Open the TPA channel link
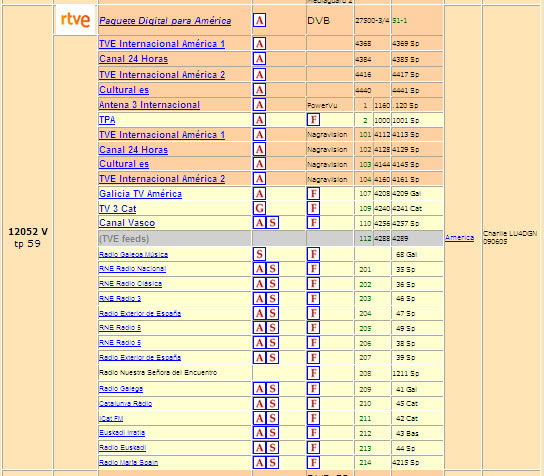 [x=107, y=120]
